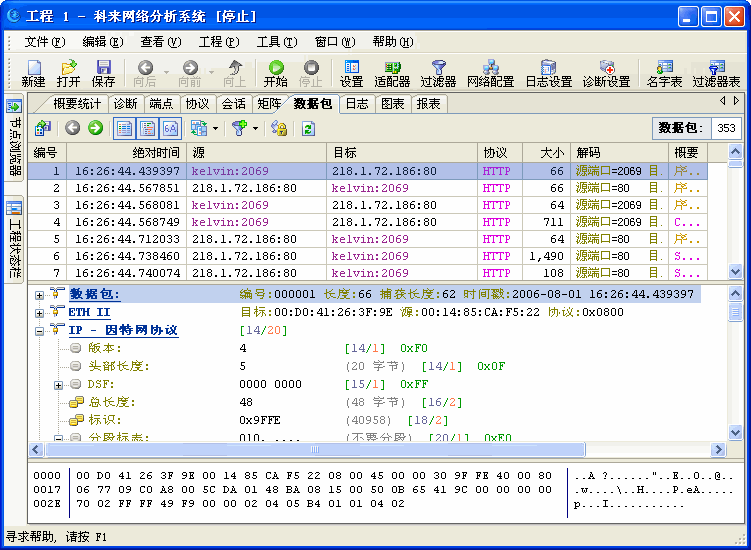Click the refresh icon in packet toolbar
751x550 pixels.
[308, 128]
